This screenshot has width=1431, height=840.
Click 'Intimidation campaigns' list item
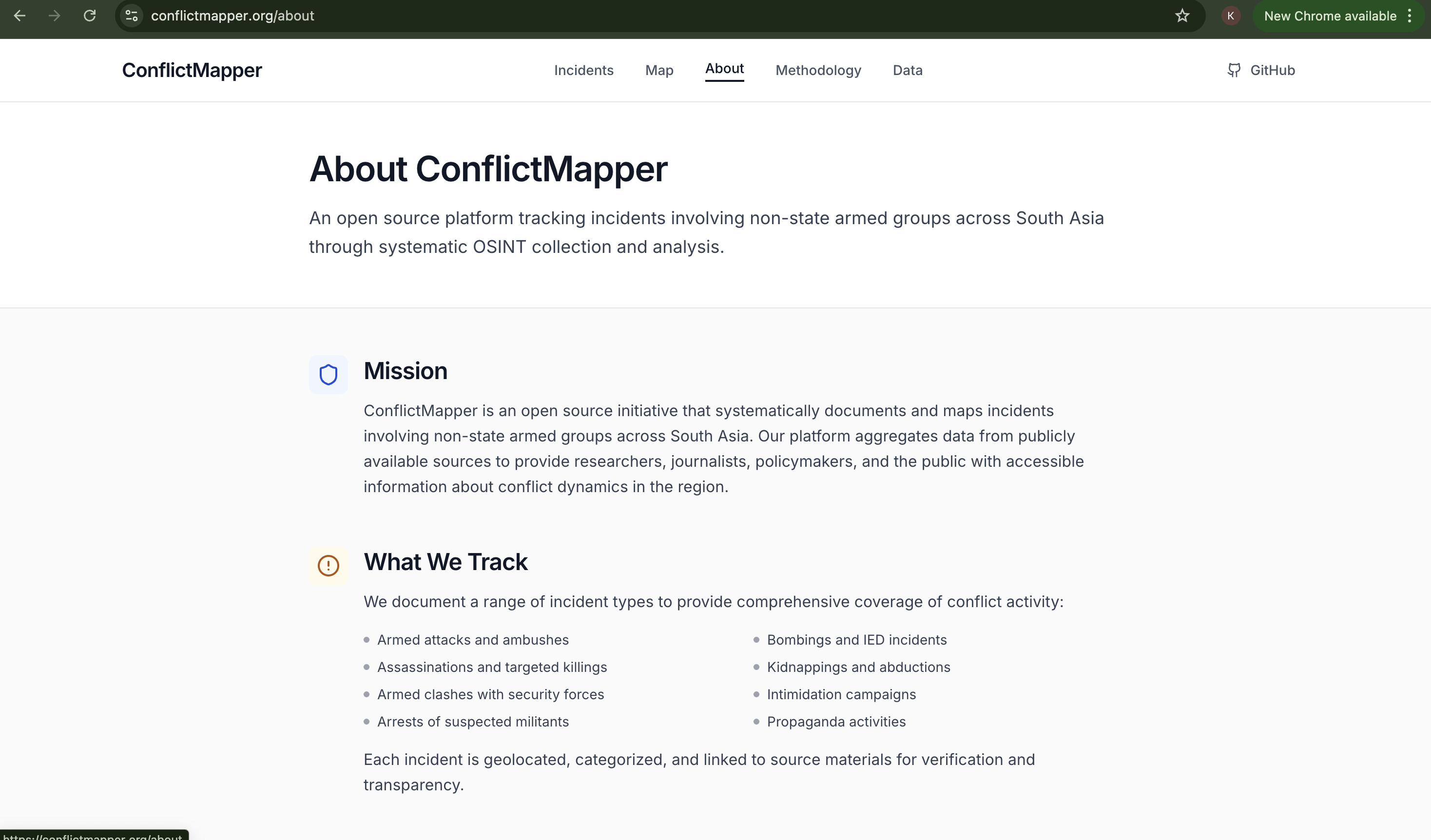(x=842, y=695)
